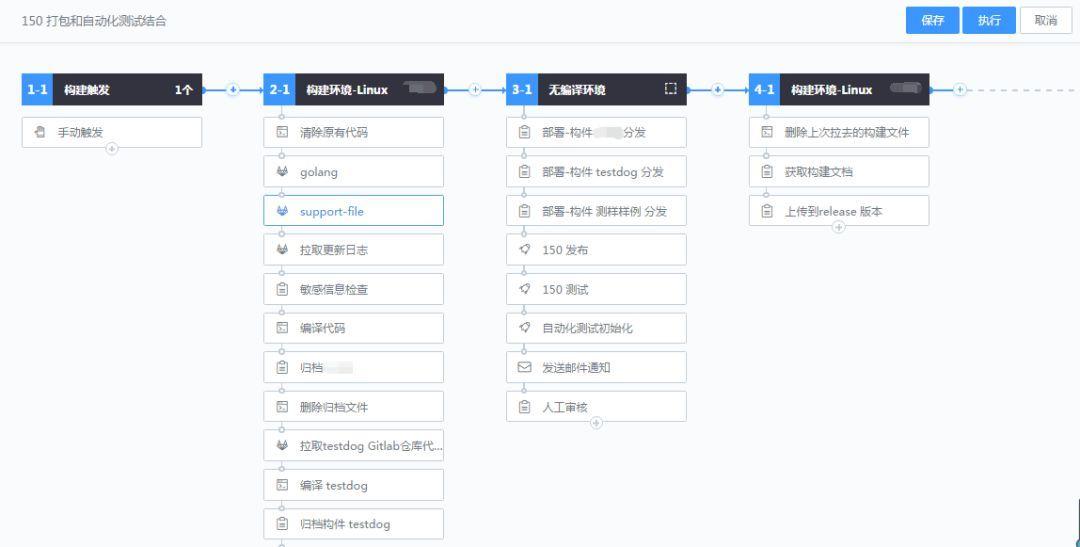Image resolution: width=1080 pixels, height=547 pixels.
Task: Open the support-file task
Action: point(353,211)
